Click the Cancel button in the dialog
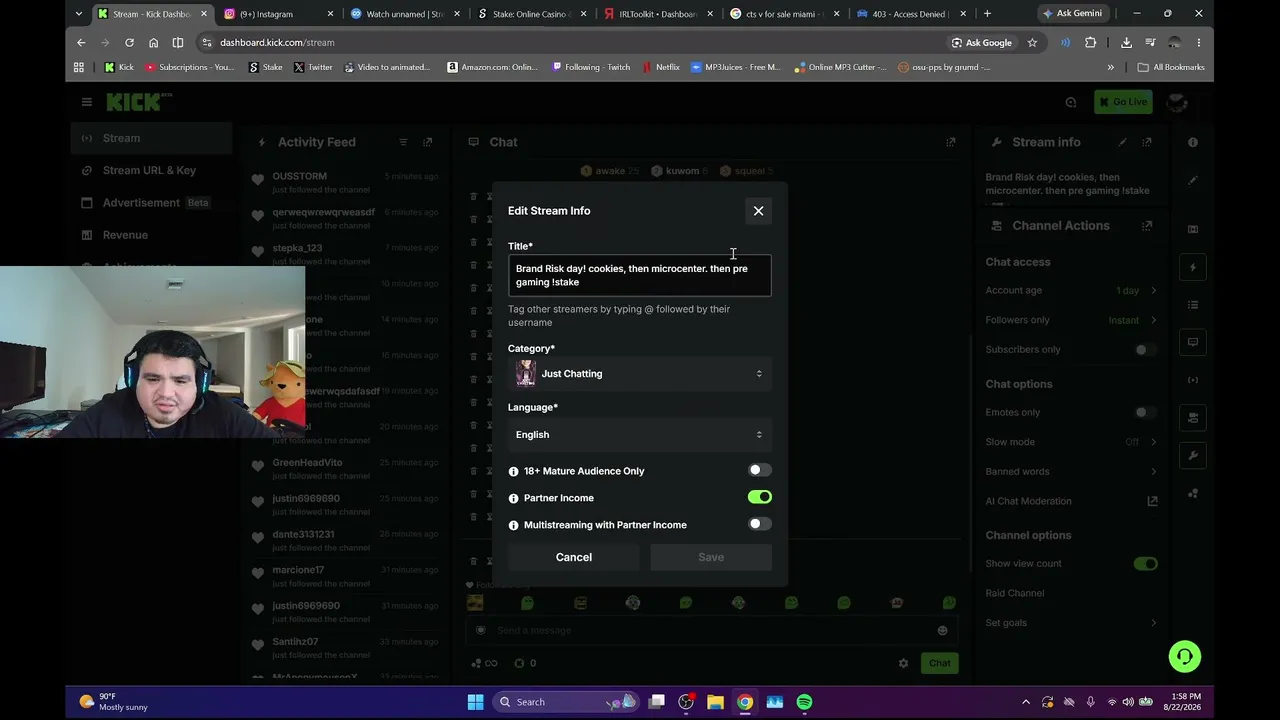1280x720 pixels. [x=574, y=557]
